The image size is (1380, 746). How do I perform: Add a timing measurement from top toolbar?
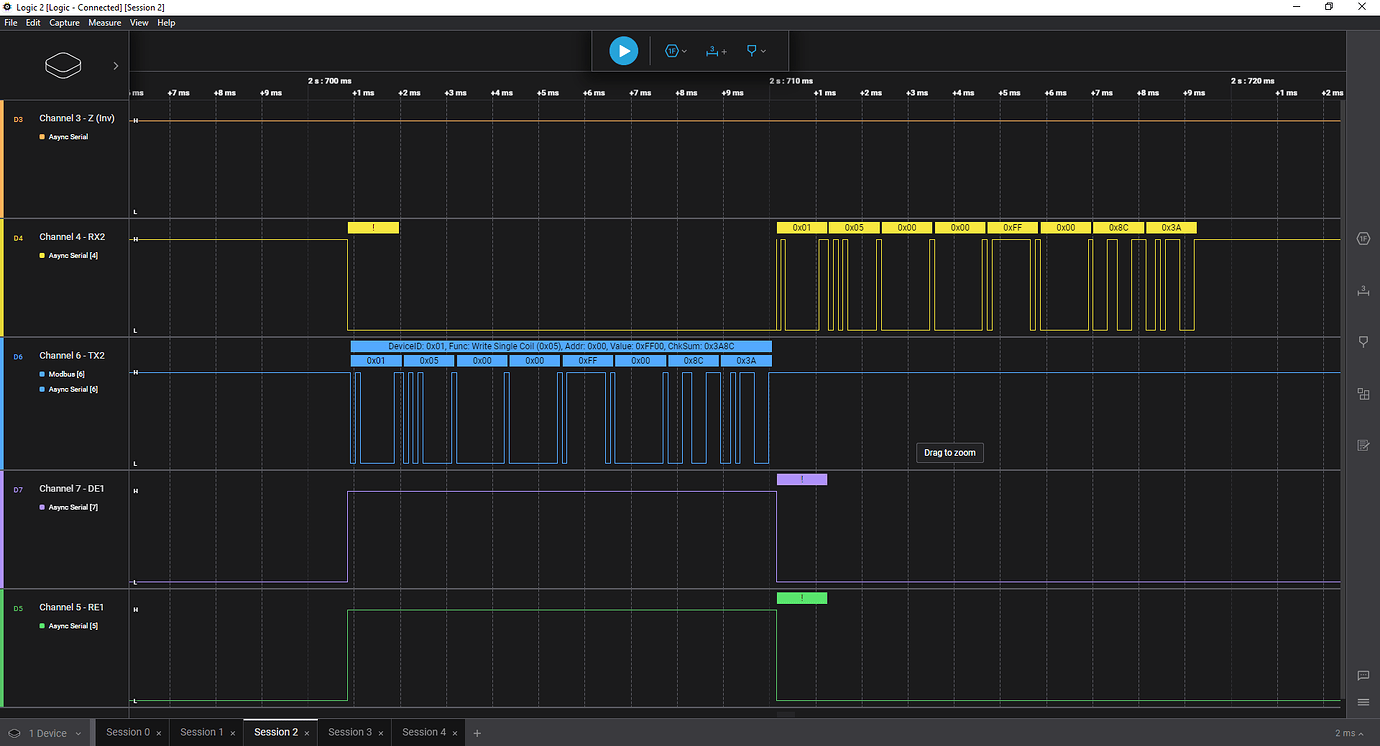pyautogui.click(x=716, y=50)
